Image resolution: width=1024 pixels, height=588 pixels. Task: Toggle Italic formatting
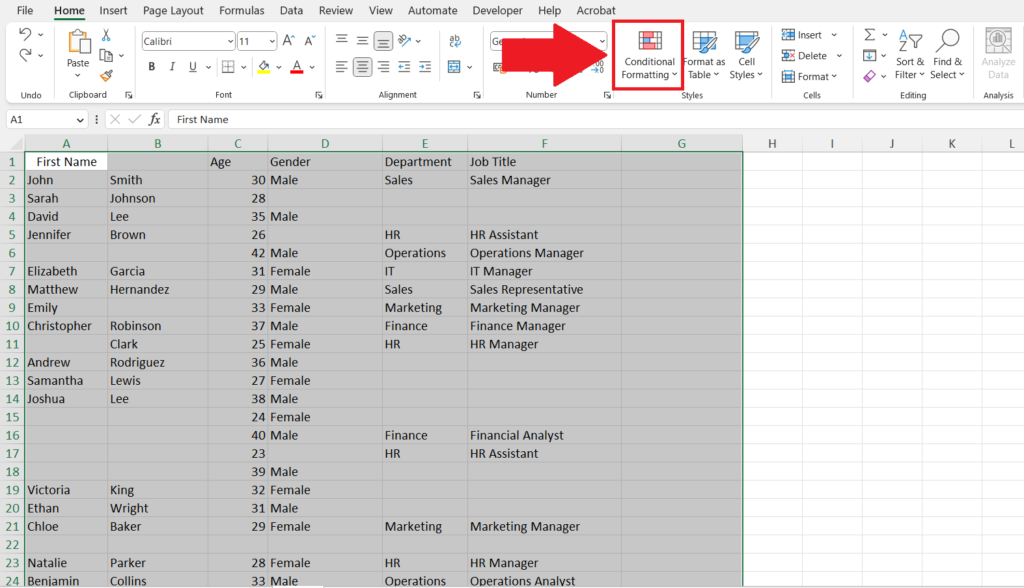tap(172, 67)
